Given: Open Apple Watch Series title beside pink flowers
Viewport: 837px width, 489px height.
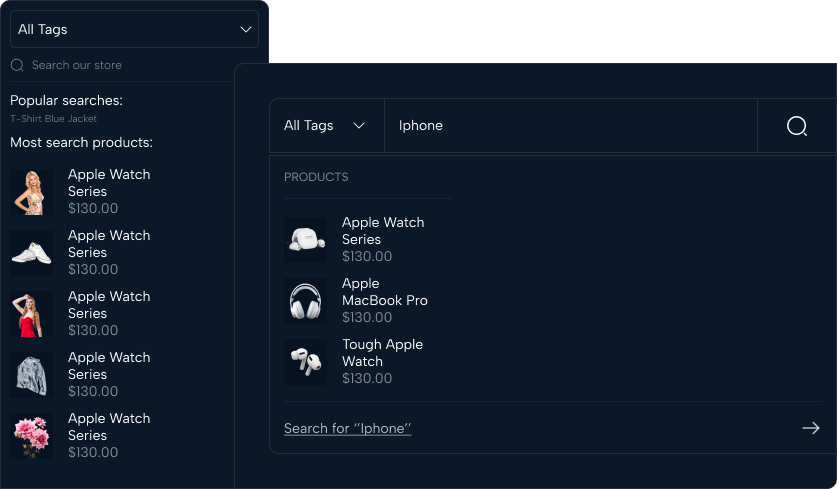Looking at the screenshot, I should point(109,427).
